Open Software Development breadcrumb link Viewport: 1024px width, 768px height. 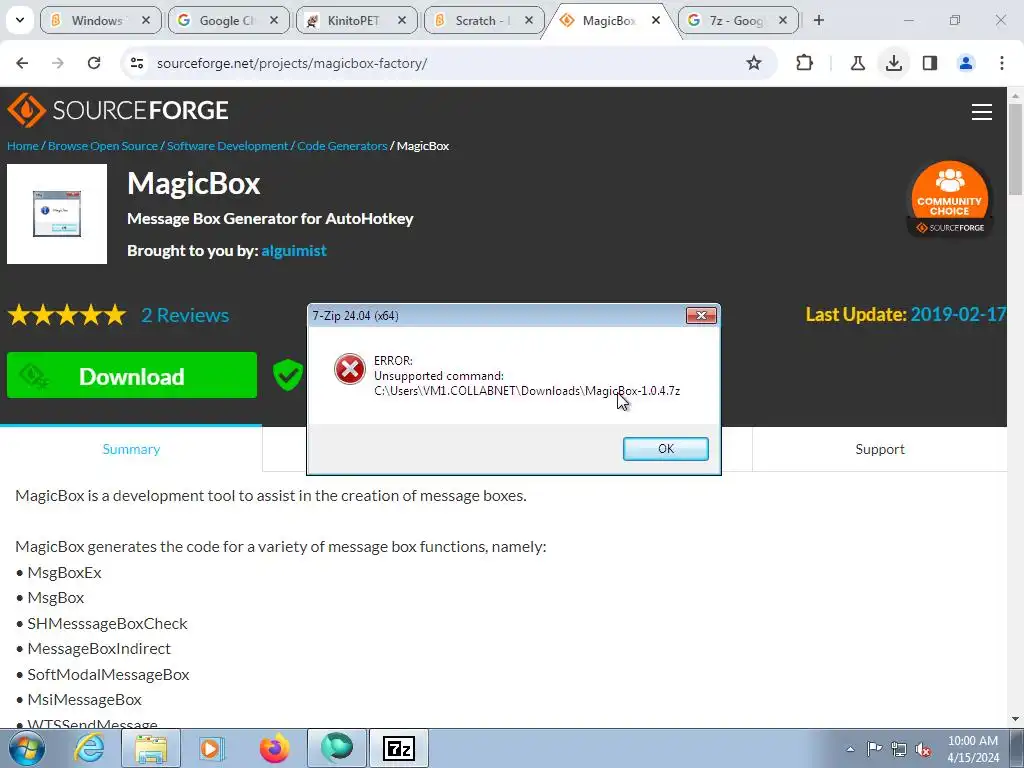click(x=227, y=146)
